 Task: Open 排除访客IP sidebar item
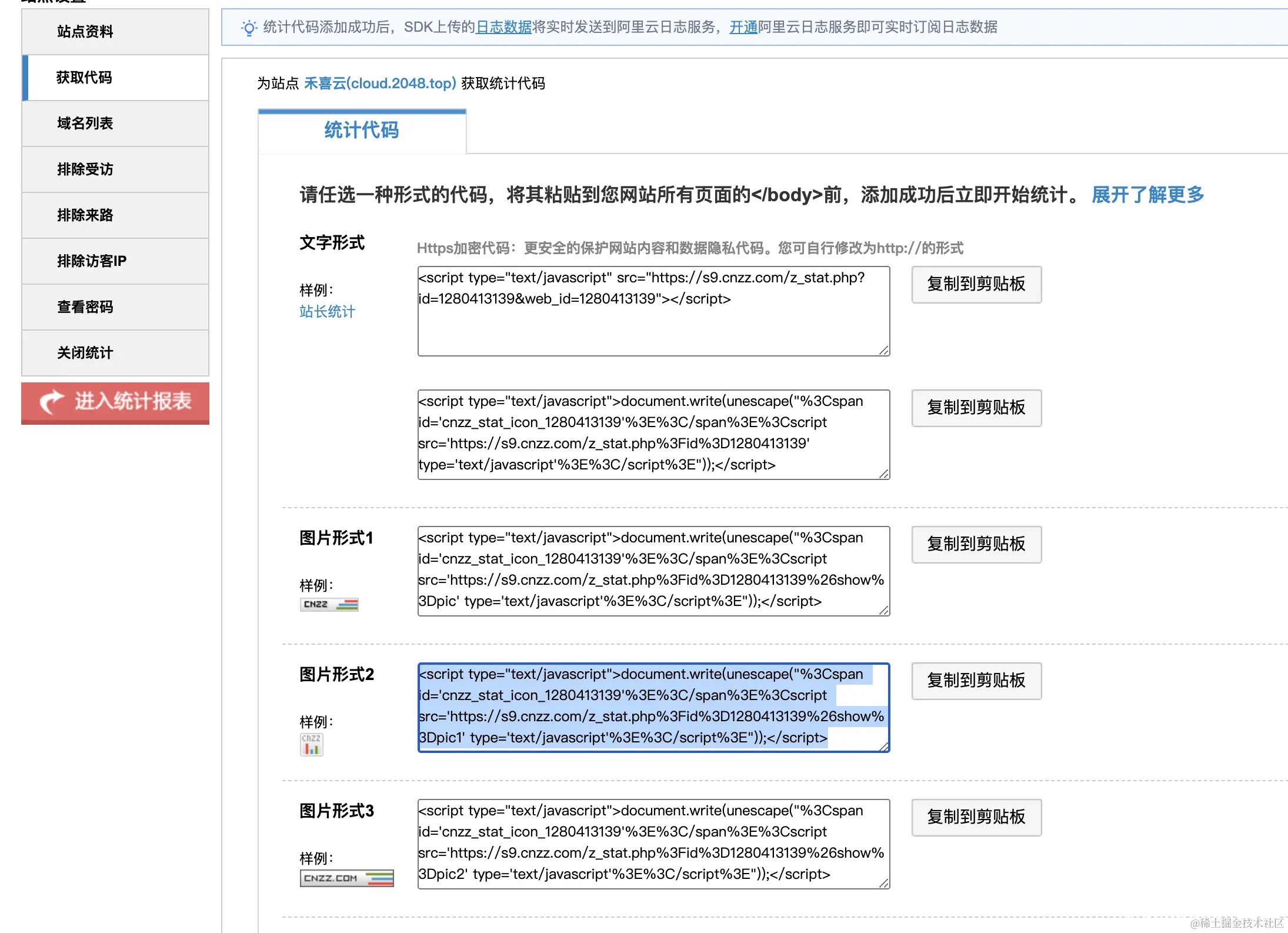pos(115,261)
